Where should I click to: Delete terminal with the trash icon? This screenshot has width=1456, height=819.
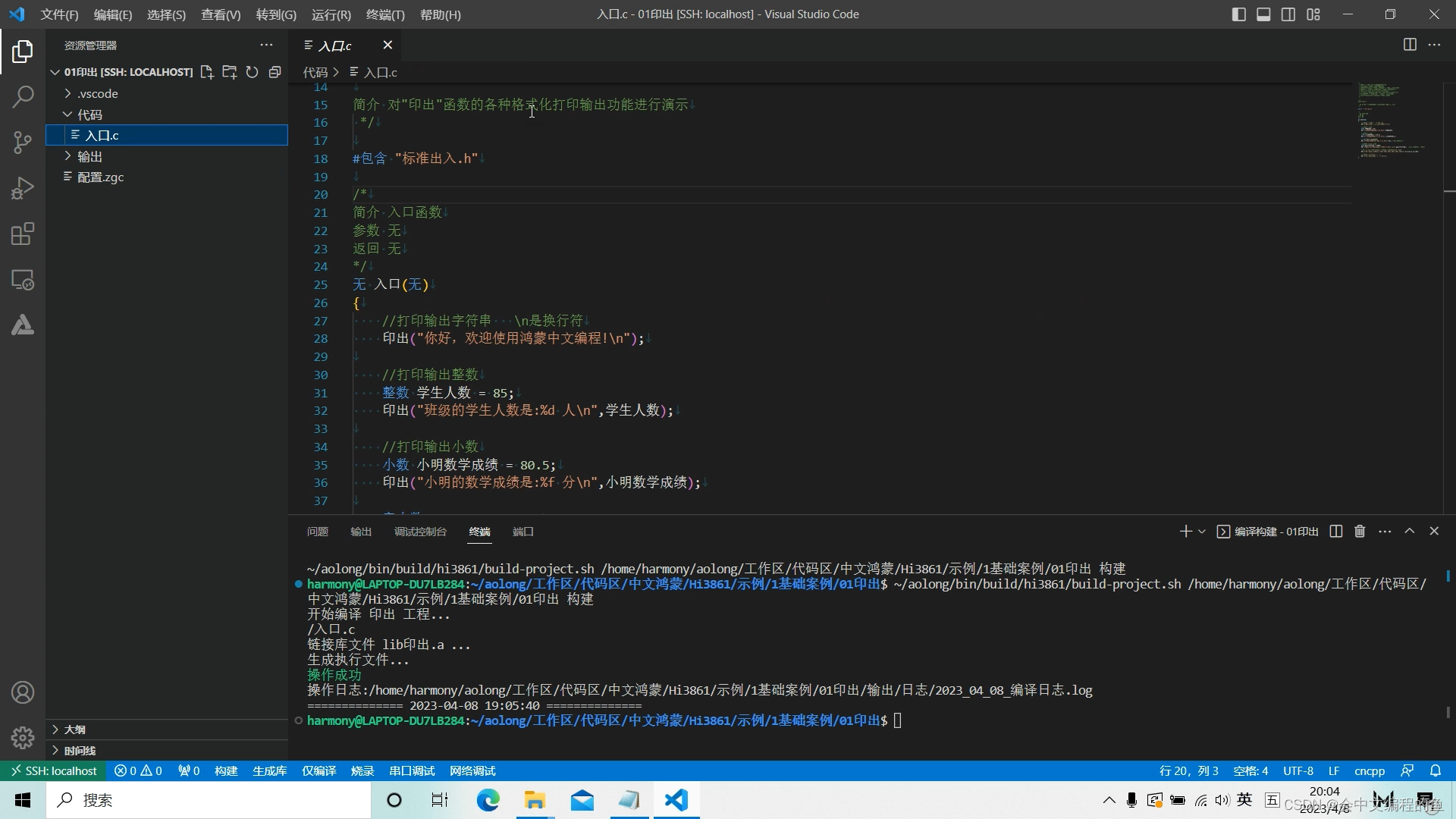tap(1360, 532)
